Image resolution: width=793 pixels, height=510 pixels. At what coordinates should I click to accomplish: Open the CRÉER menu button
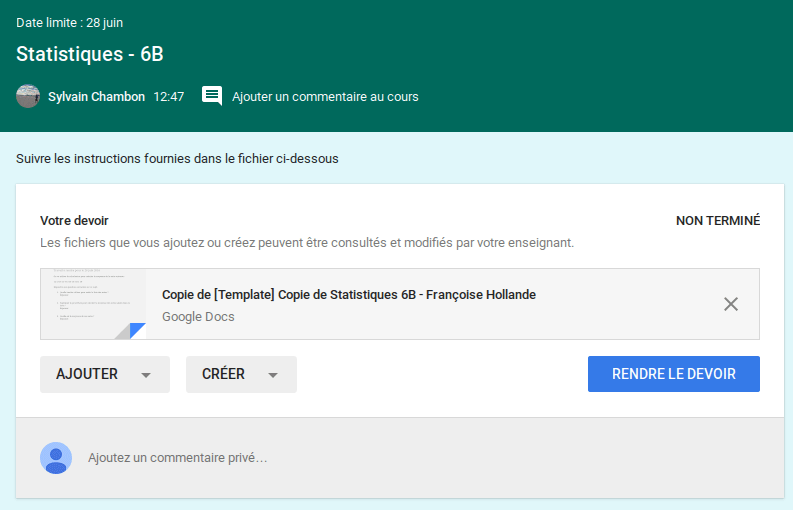[x=224, y=374]
